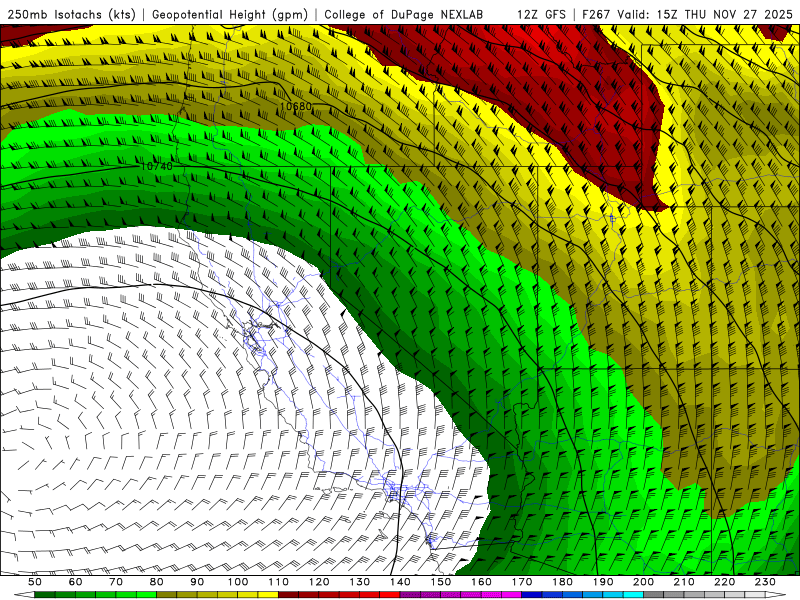Click the cyan swatch left of 200
The image size is (800, 600).
point(633,595)
